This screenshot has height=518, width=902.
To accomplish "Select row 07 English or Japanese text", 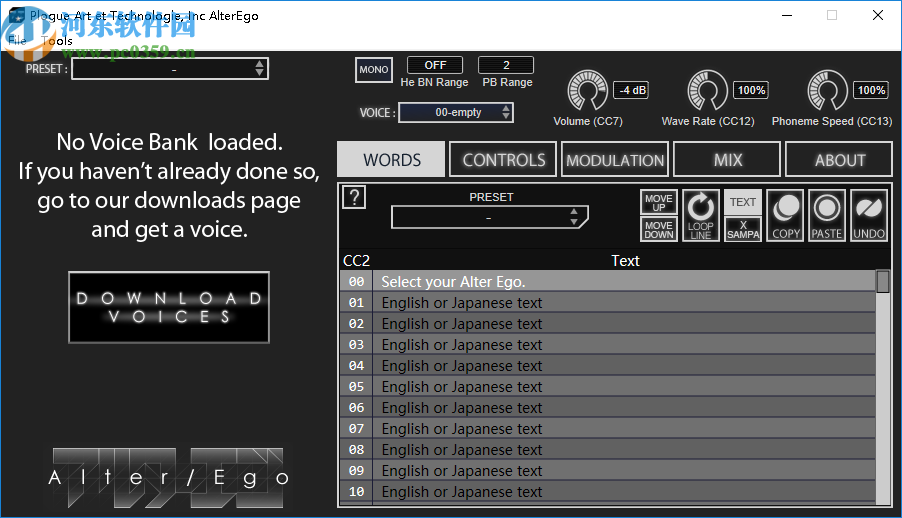I will click(607, 428).
